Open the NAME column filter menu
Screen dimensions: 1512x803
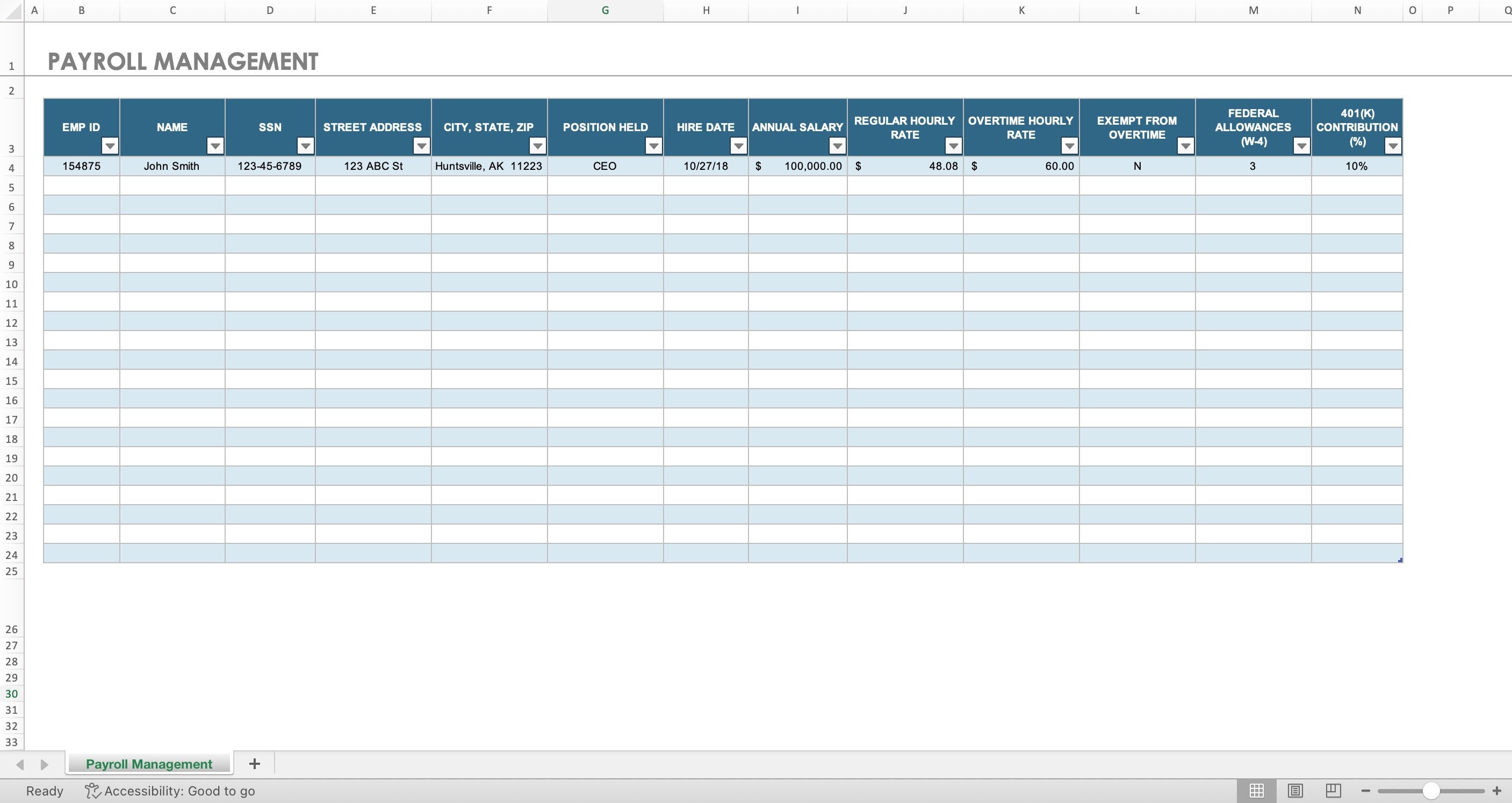[214, 146]
